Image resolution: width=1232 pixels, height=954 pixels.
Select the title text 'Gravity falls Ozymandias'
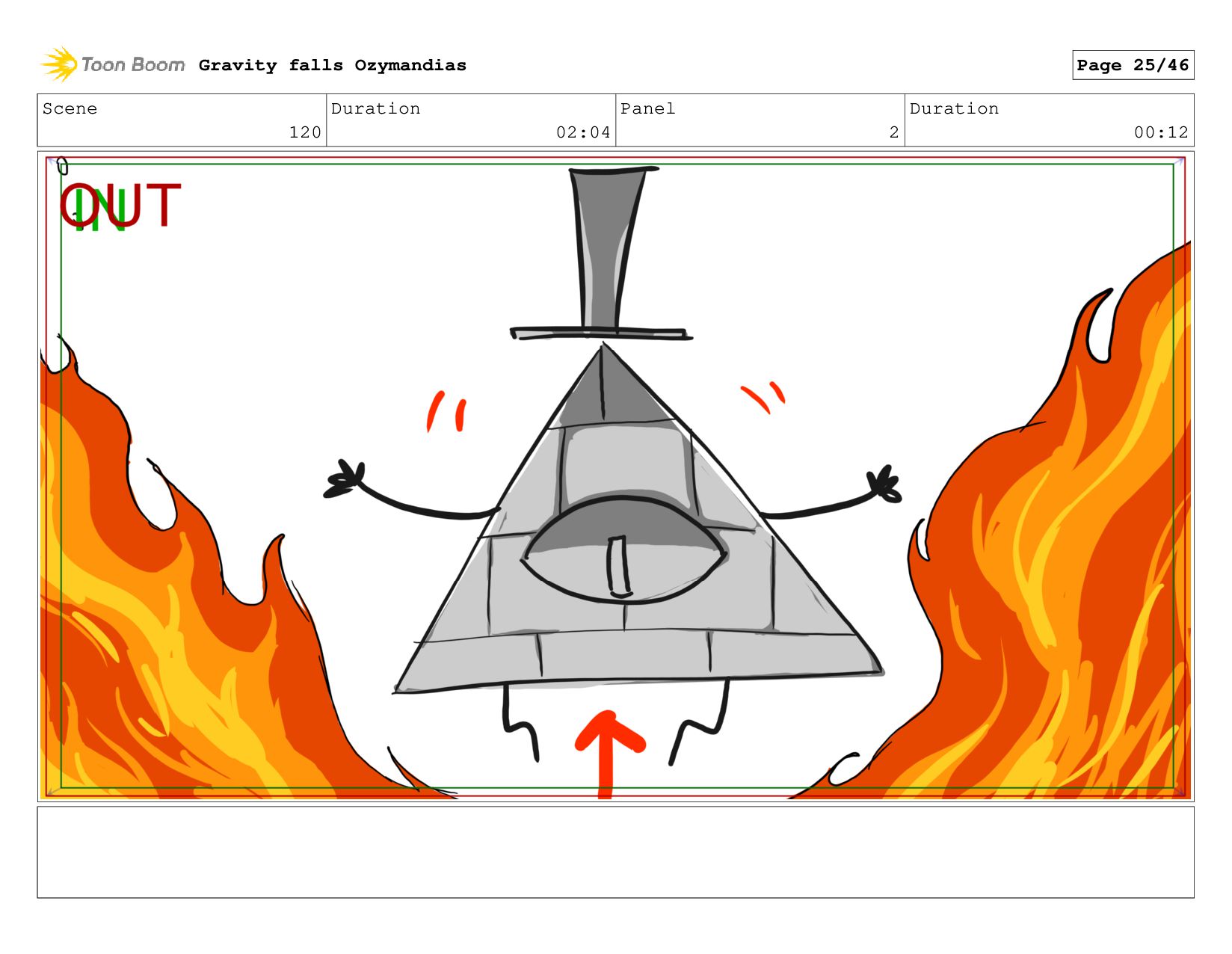332,65
